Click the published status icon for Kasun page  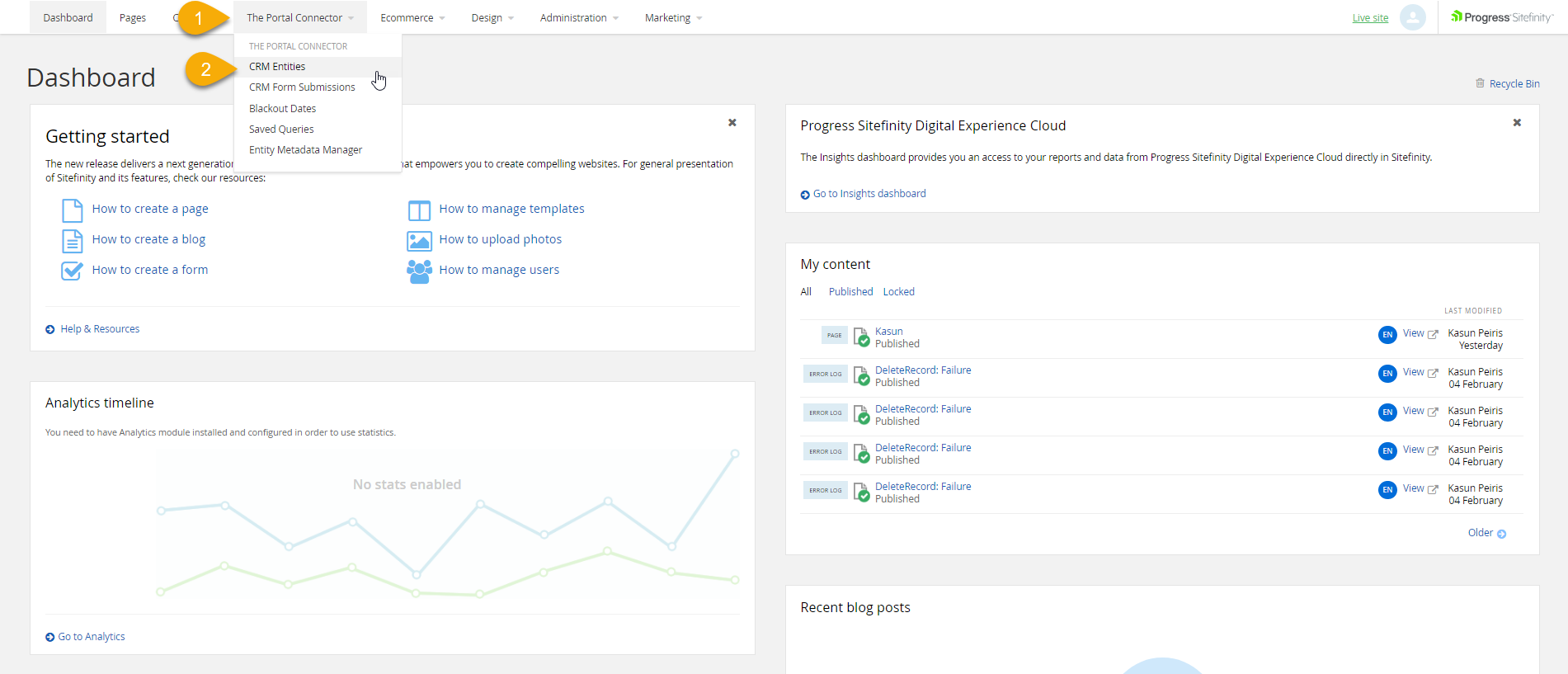(861, 337)
